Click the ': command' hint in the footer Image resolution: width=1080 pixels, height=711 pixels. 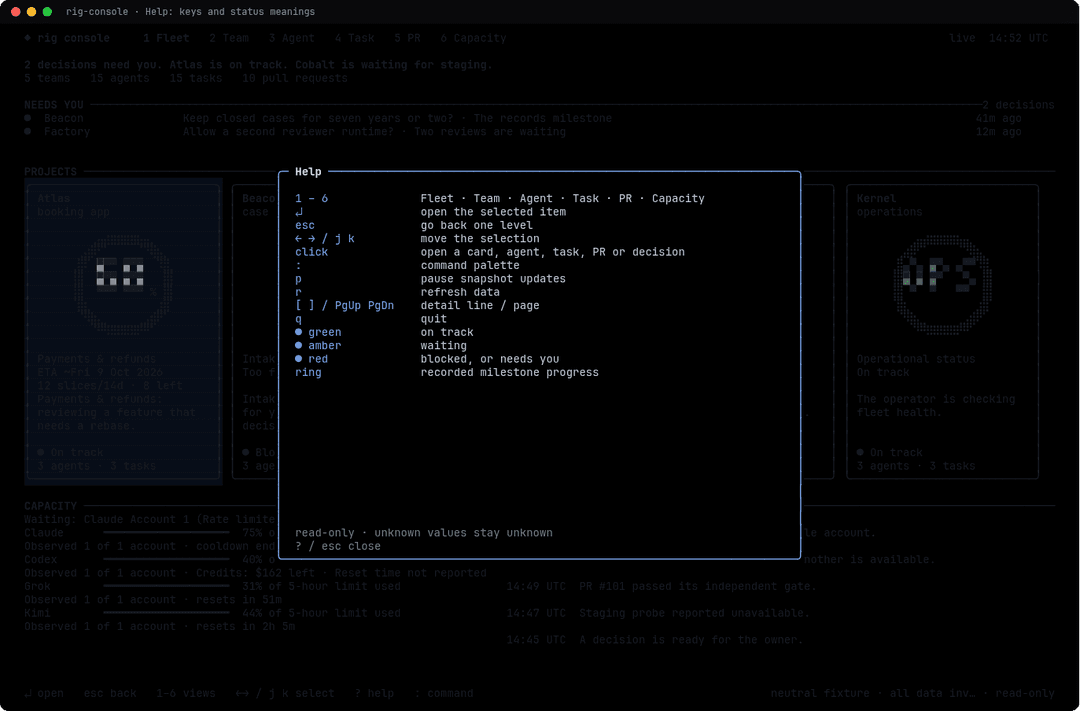tap(444, 694)
